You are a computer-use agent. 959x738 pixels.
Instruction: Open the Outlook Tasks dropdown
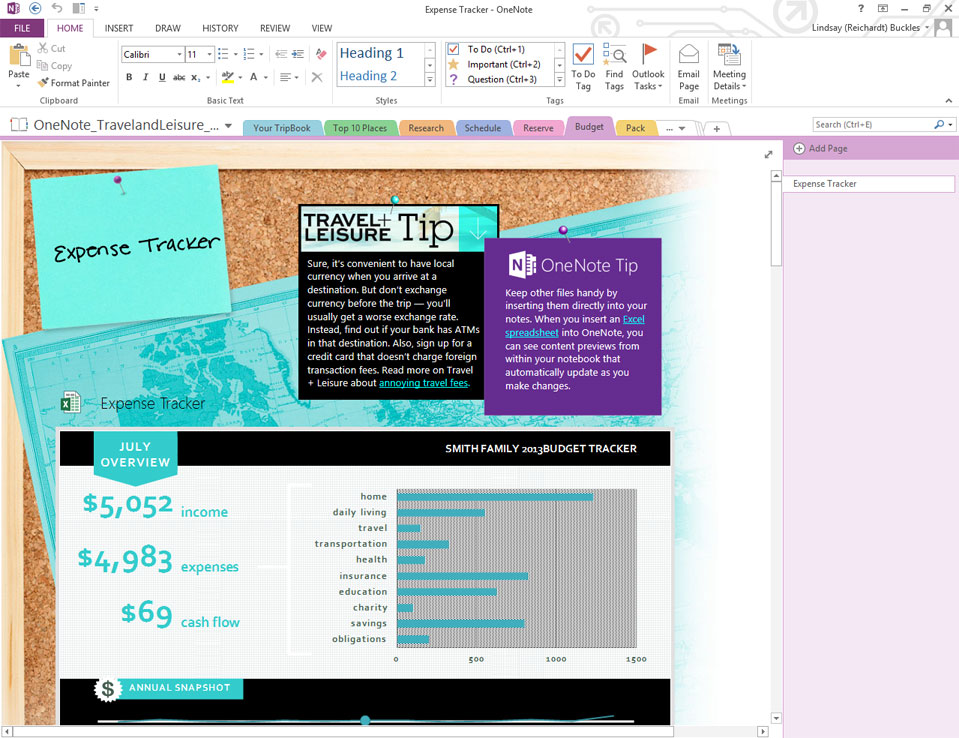648,67
